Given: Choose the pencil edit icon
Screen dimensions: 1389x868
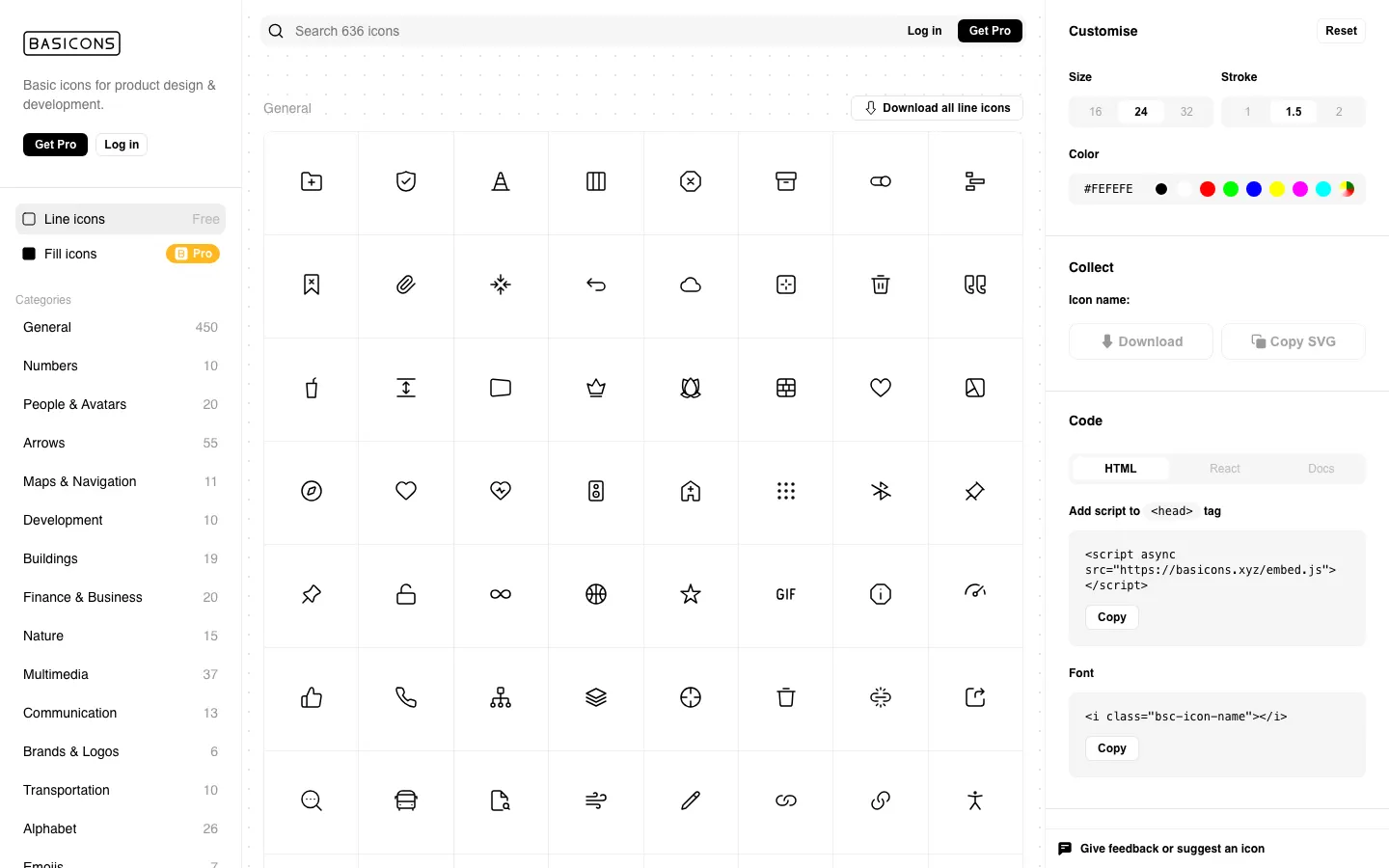Looking at the screenshot, I should tap(691, 800).
